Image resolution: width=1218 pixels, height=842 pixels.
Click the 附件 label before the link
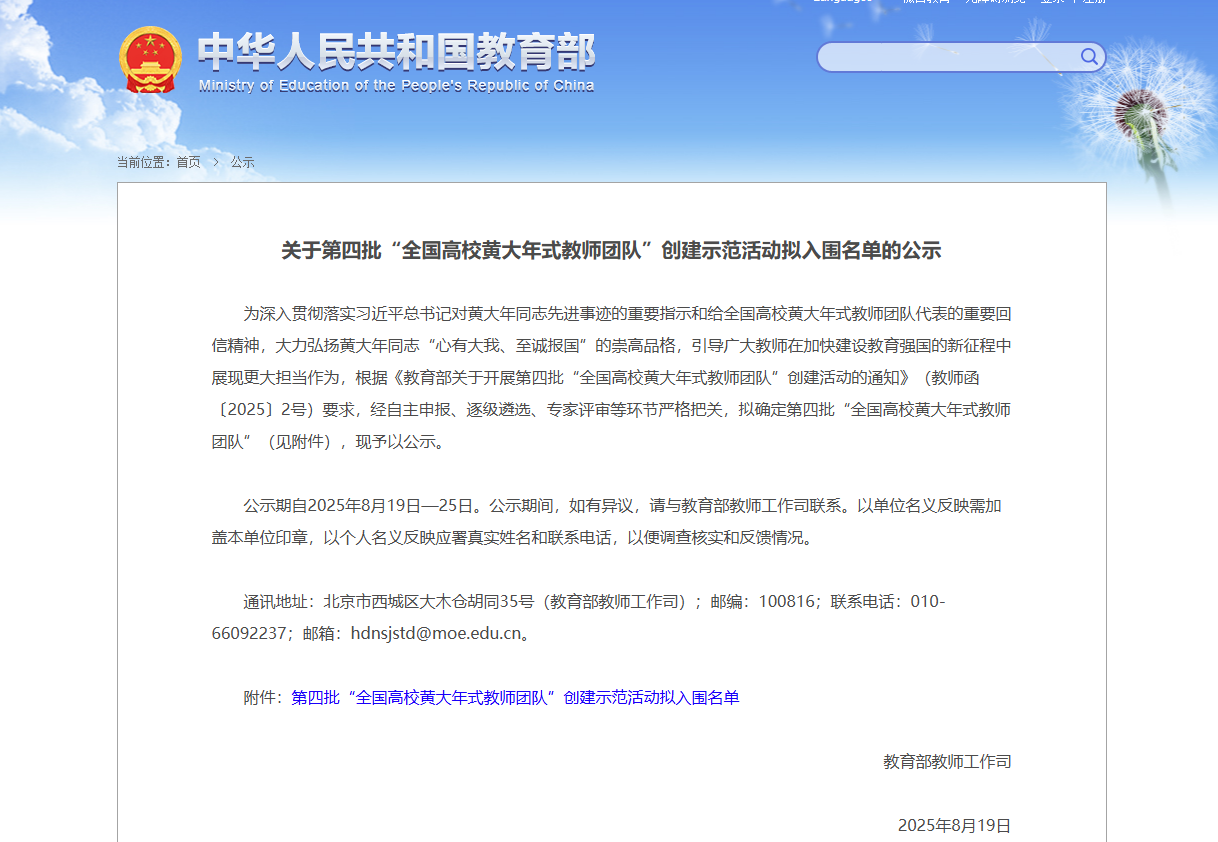[262, 698]
